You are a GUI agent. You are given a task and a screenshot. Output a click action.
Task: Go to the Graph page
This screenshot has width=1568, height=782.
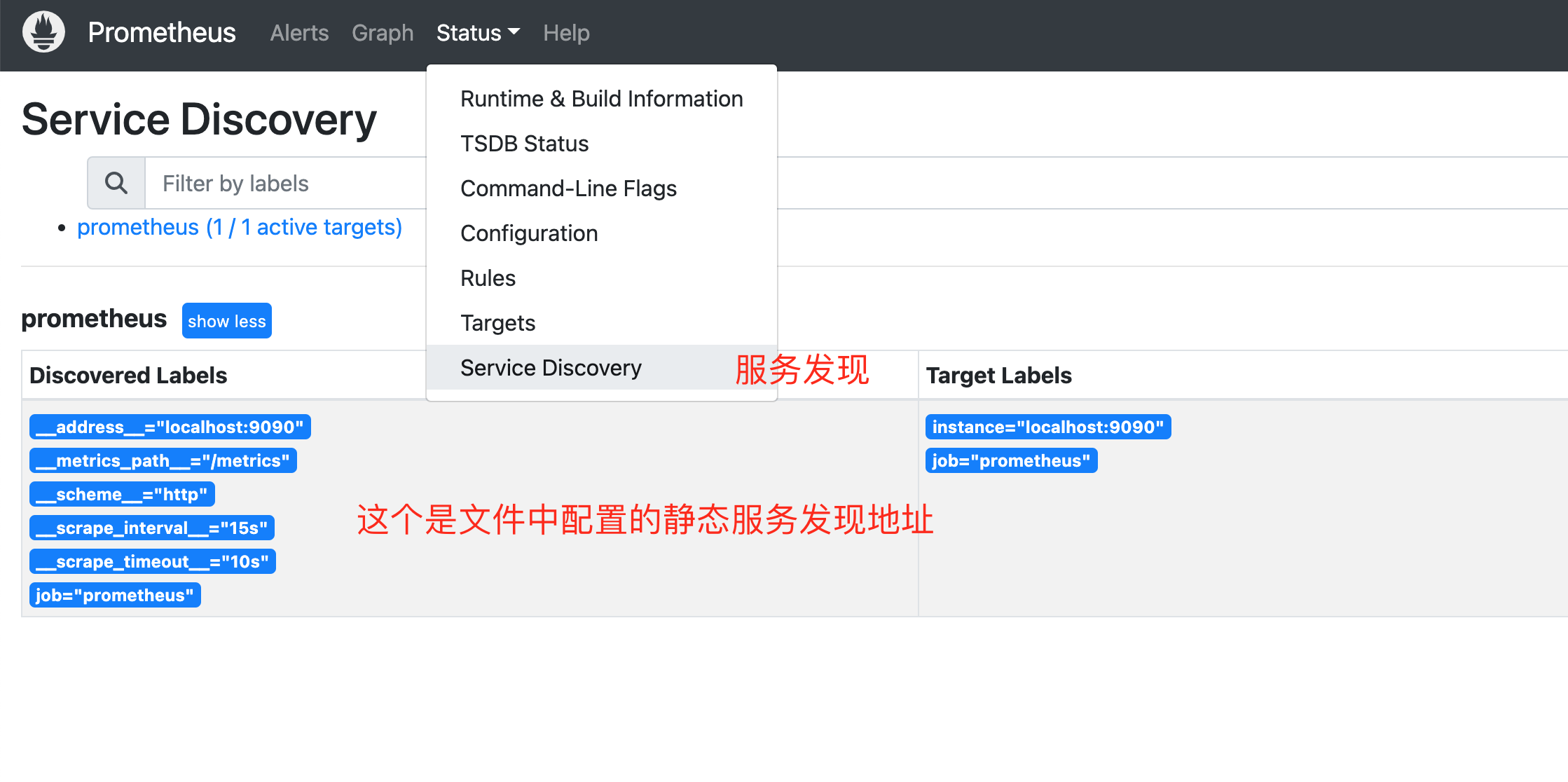coord(383,33)
